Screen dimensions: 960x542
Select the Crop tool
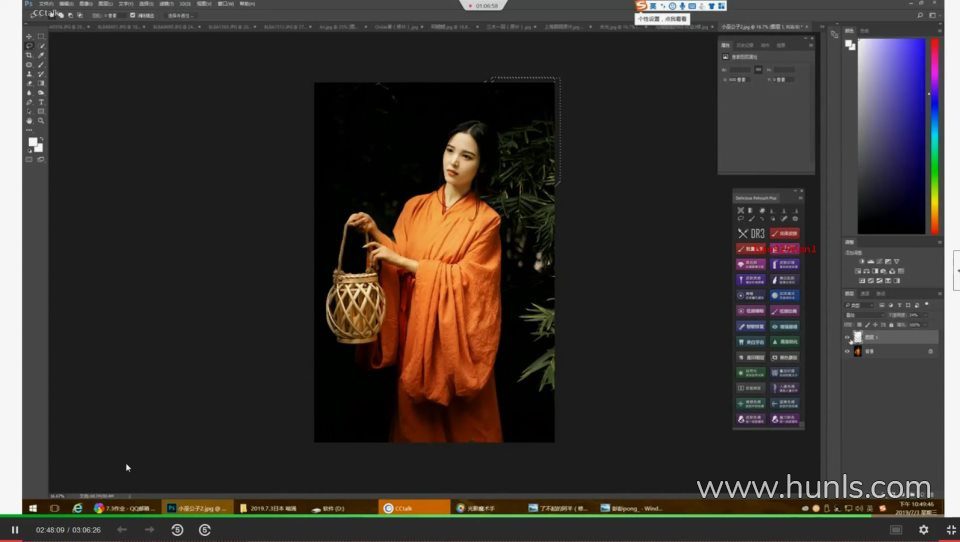(x=28, y=55)
